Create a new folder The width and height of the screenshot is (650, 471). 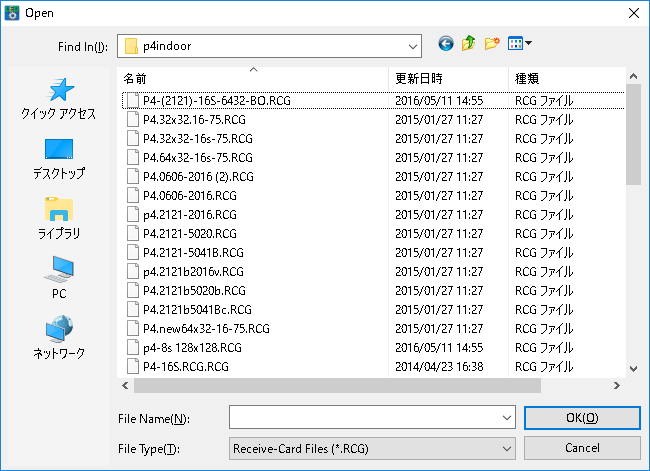click(x=492, y=44)
